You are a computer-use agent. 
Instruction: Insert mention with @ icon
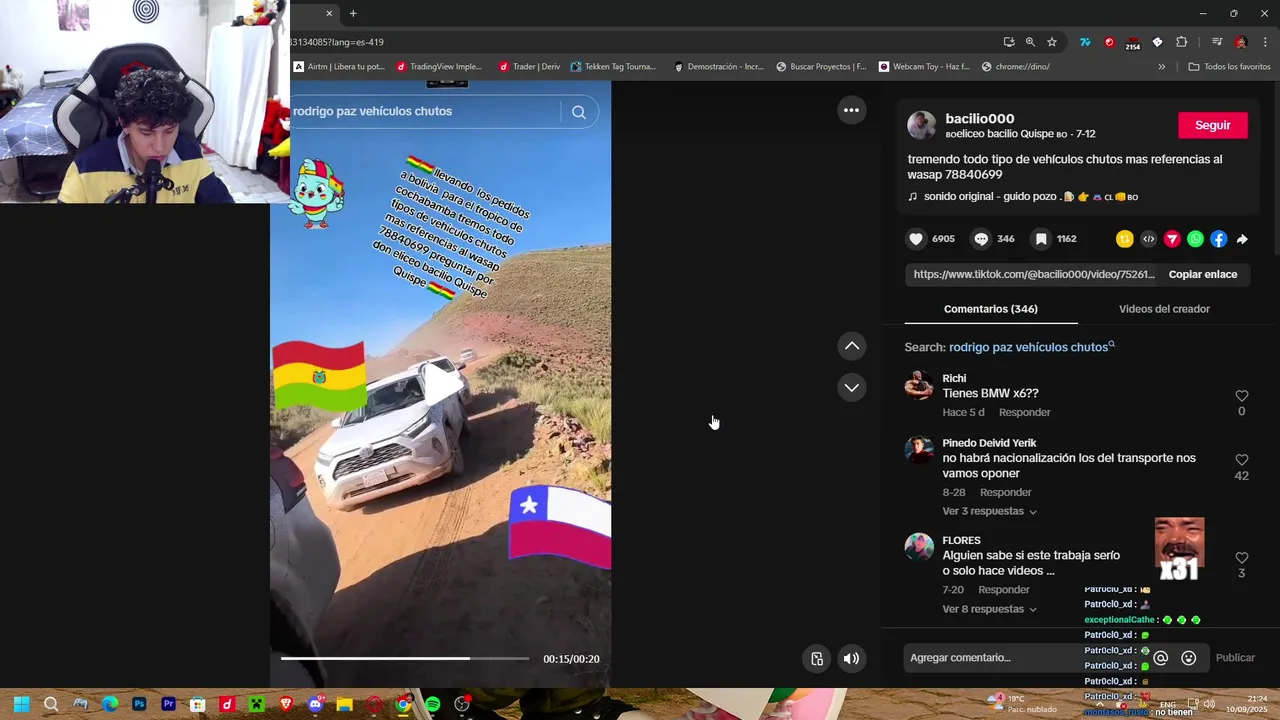pyautogui.click(x=1161, y=658)
